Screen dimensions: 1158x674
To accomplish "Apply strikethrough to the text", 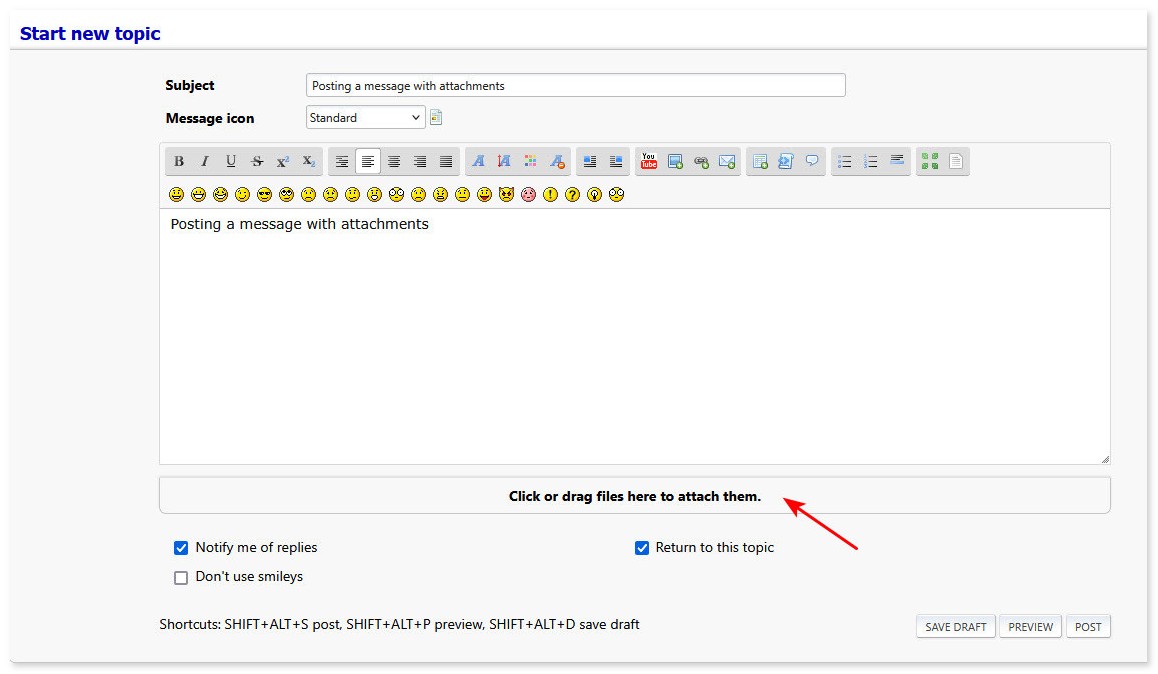I will pos(256,161).
